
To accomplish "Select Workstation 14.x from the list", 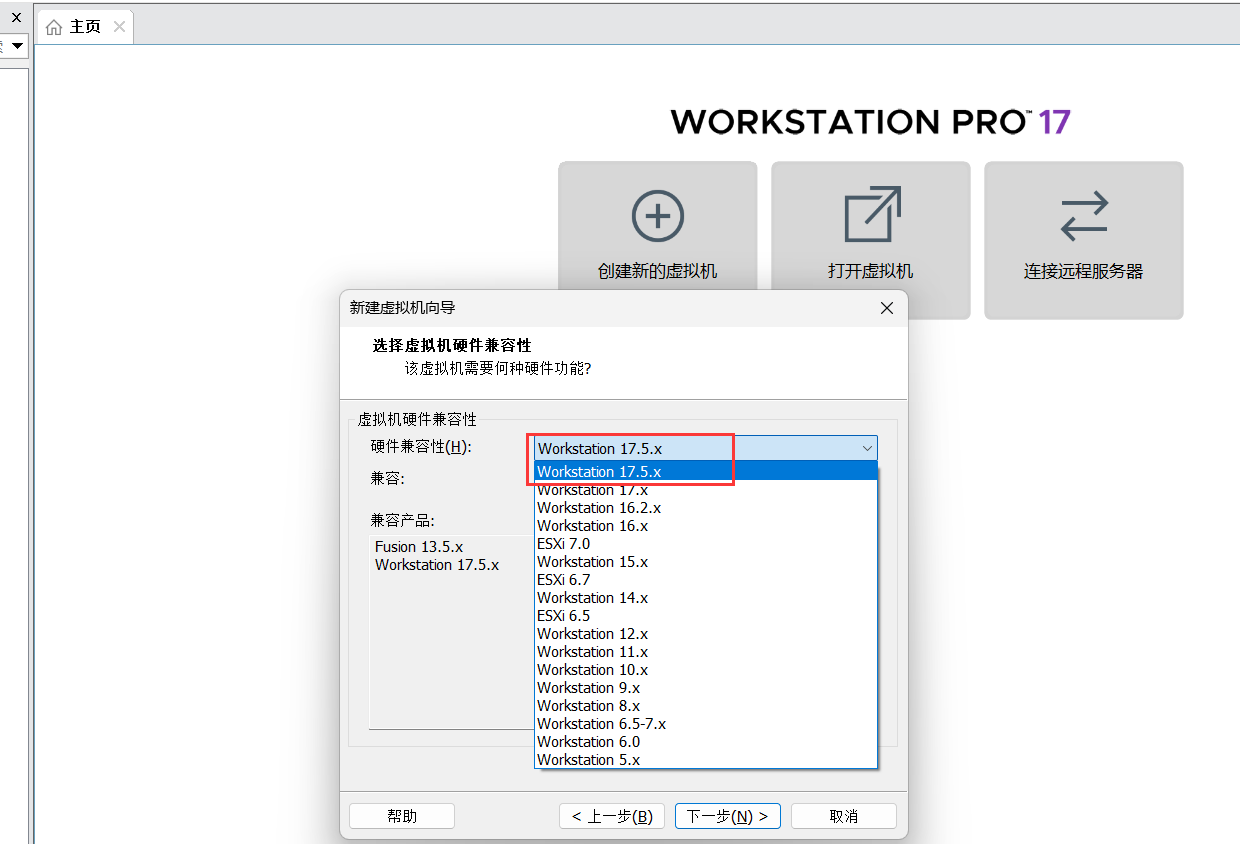I will pyautogui.click(x=706, y=598).
